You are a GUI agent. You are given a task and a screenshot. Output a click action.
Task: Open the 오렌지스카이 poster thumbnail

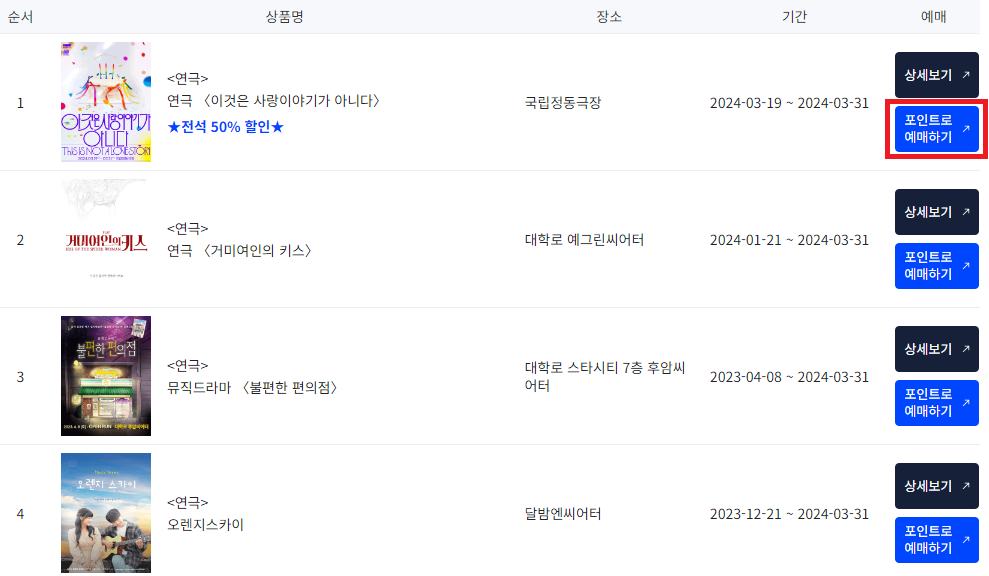click(x=105, y=513)
